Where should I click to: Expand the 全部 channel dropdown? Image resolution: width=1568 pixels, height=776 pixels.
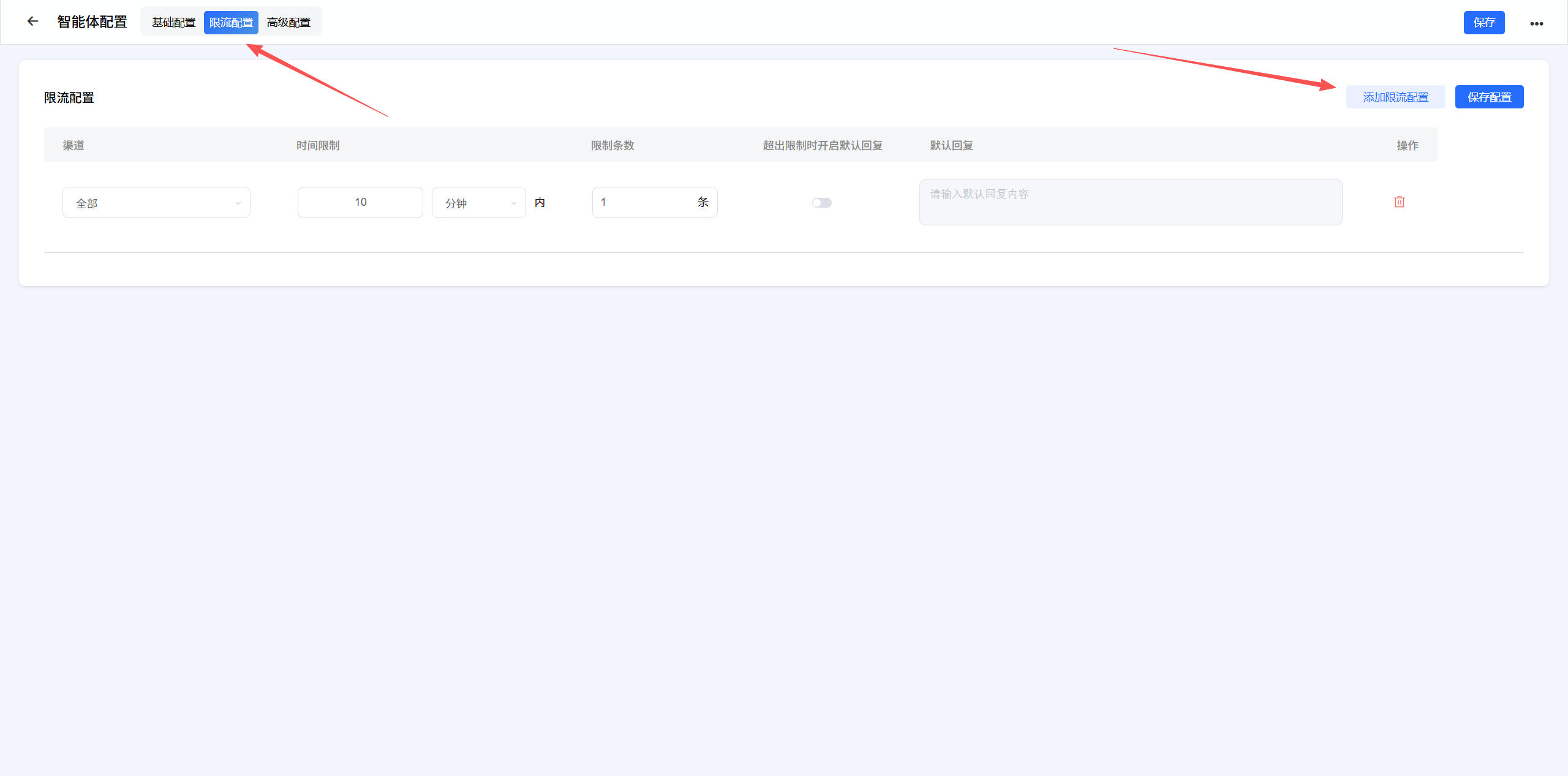pos(156,203)
